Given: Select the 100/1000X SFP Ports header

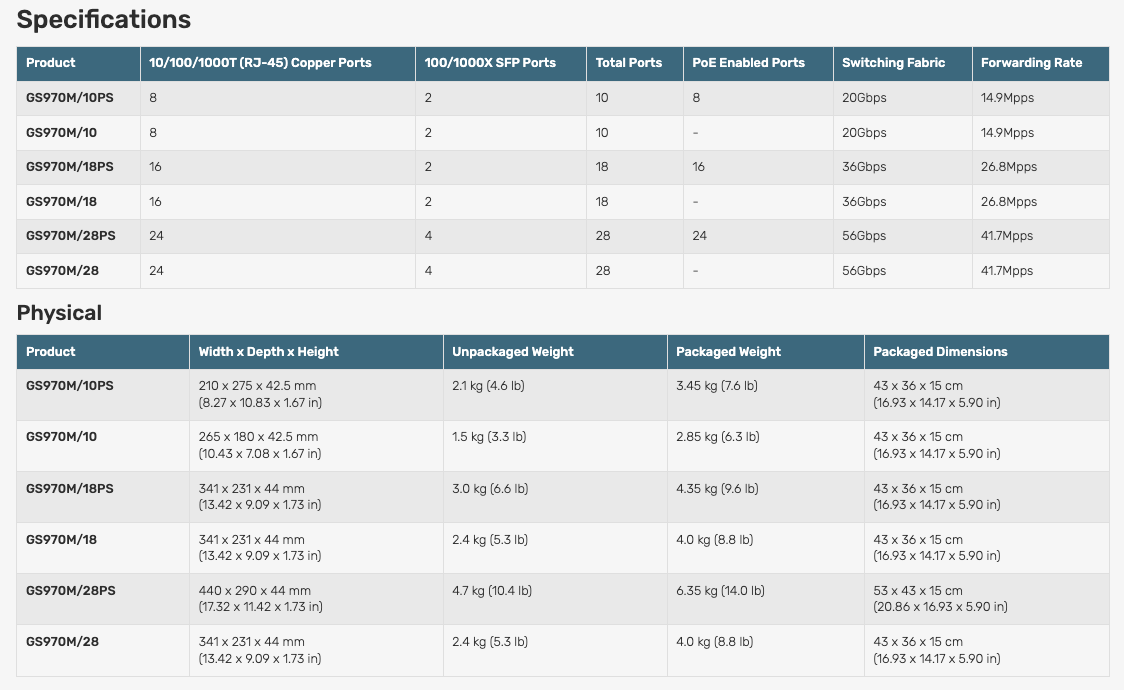Looking at the screenshot, I should click(x=490, y=63).
